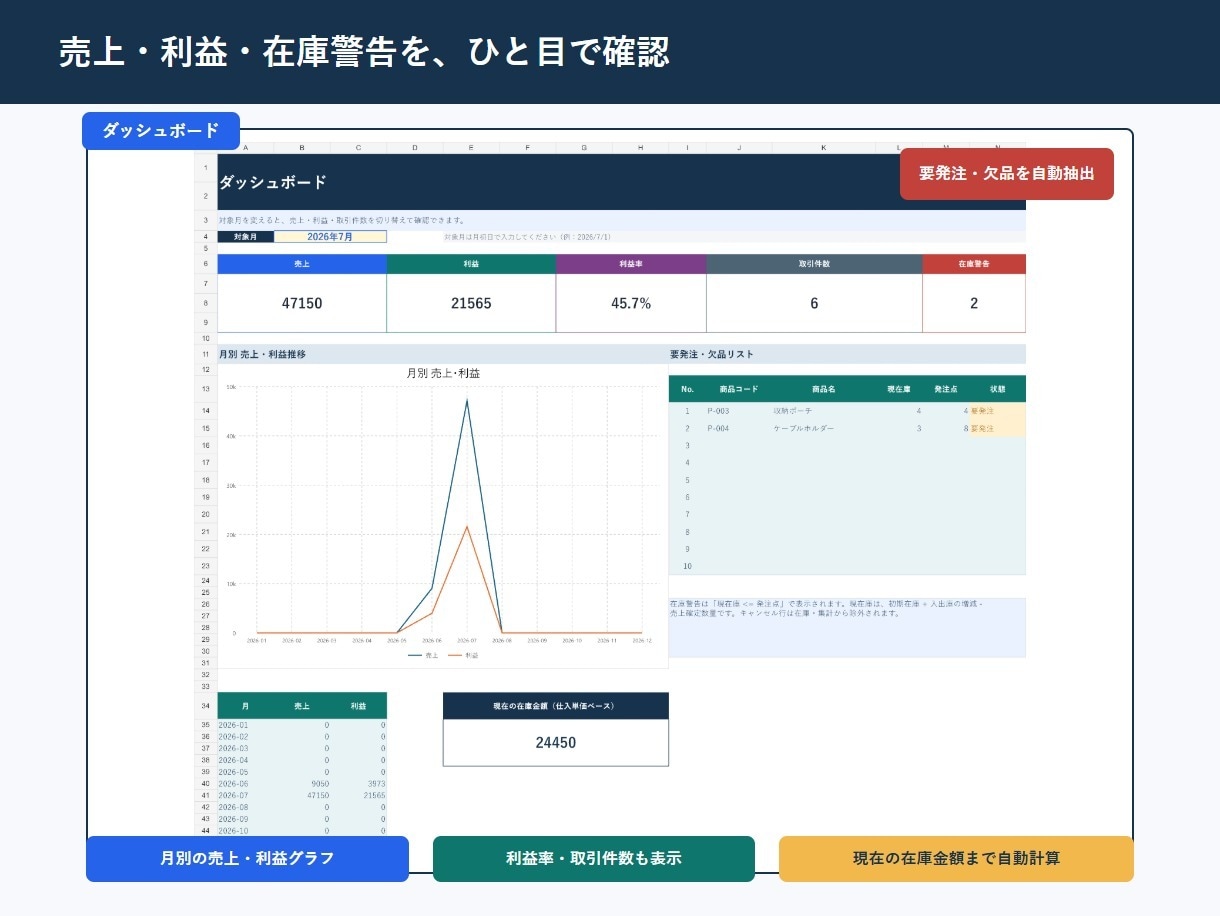Click the instruction text in row 3

pyautogui.click(x=342, y=220)
